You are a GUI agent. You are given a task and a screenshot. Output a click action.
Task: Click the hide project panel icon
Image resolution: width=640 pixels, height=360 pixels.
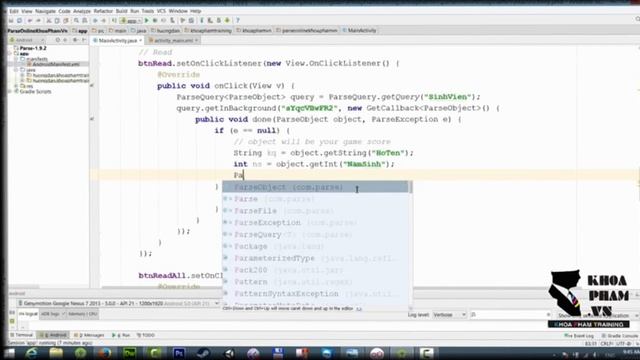coord(84,40)
